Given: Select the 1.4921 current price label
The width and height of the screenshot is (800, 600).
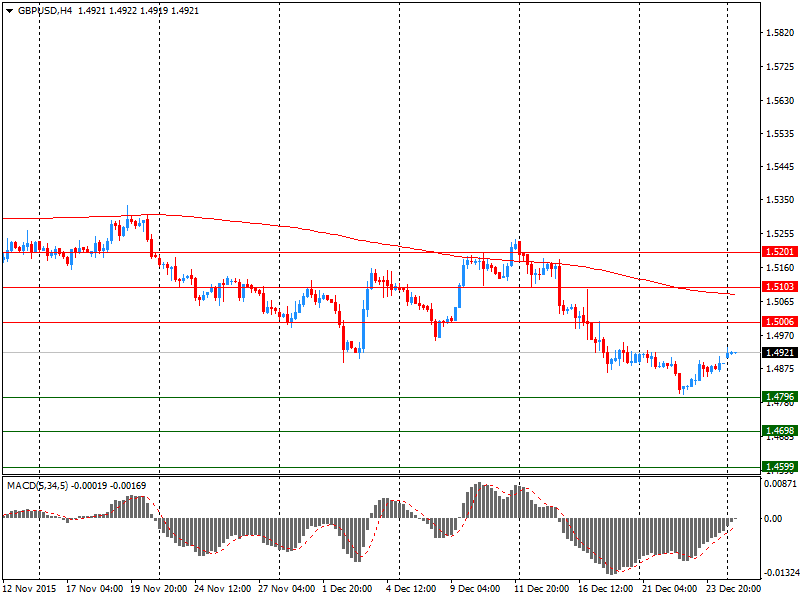Looking at the screenshot, I should [780, 353].
